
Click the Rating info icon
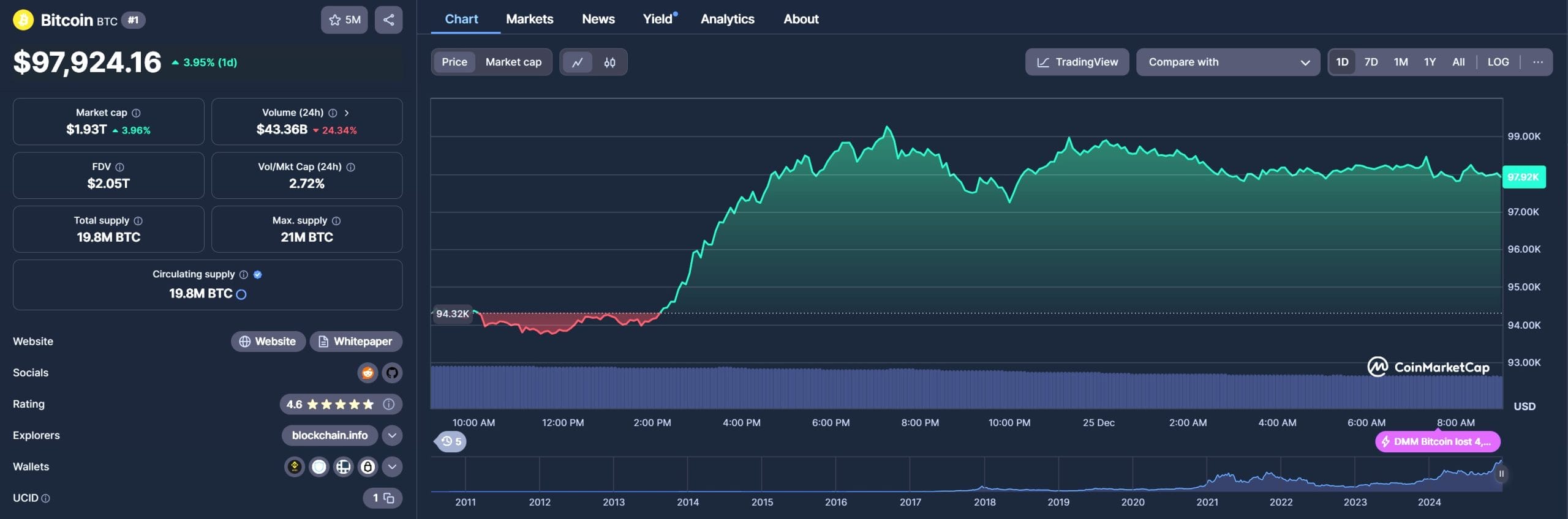tap(388, 404)
